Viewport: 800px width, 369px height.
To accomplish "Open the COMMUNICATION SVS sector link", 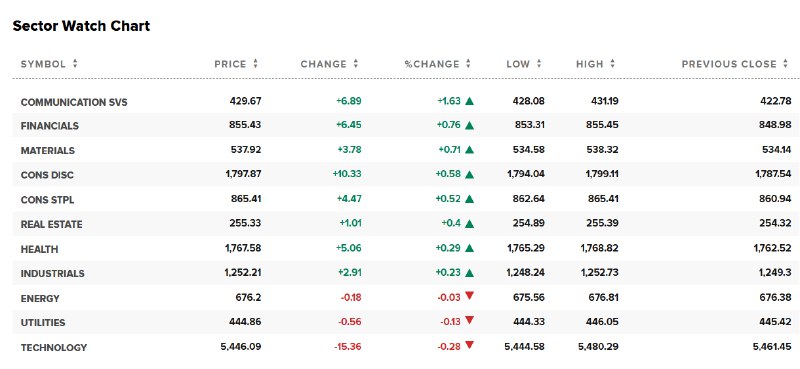I will coord(74,102).
